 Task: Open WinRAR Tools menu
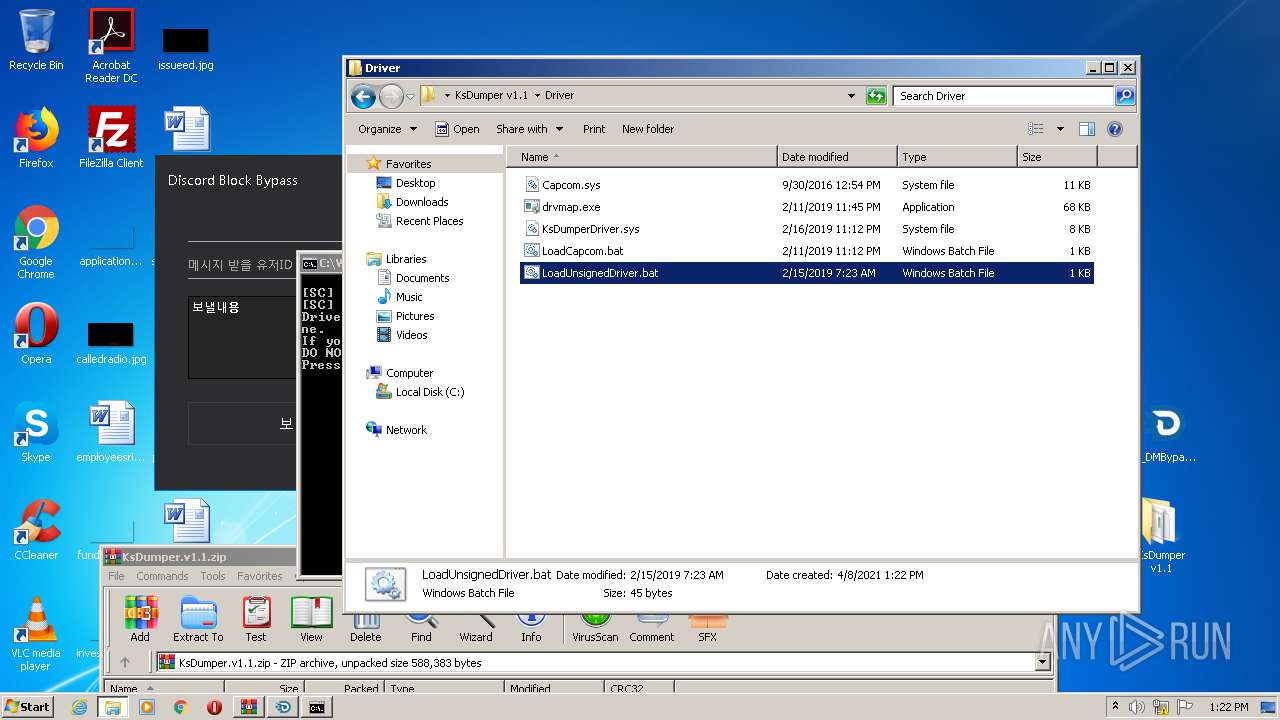[213, 576]
